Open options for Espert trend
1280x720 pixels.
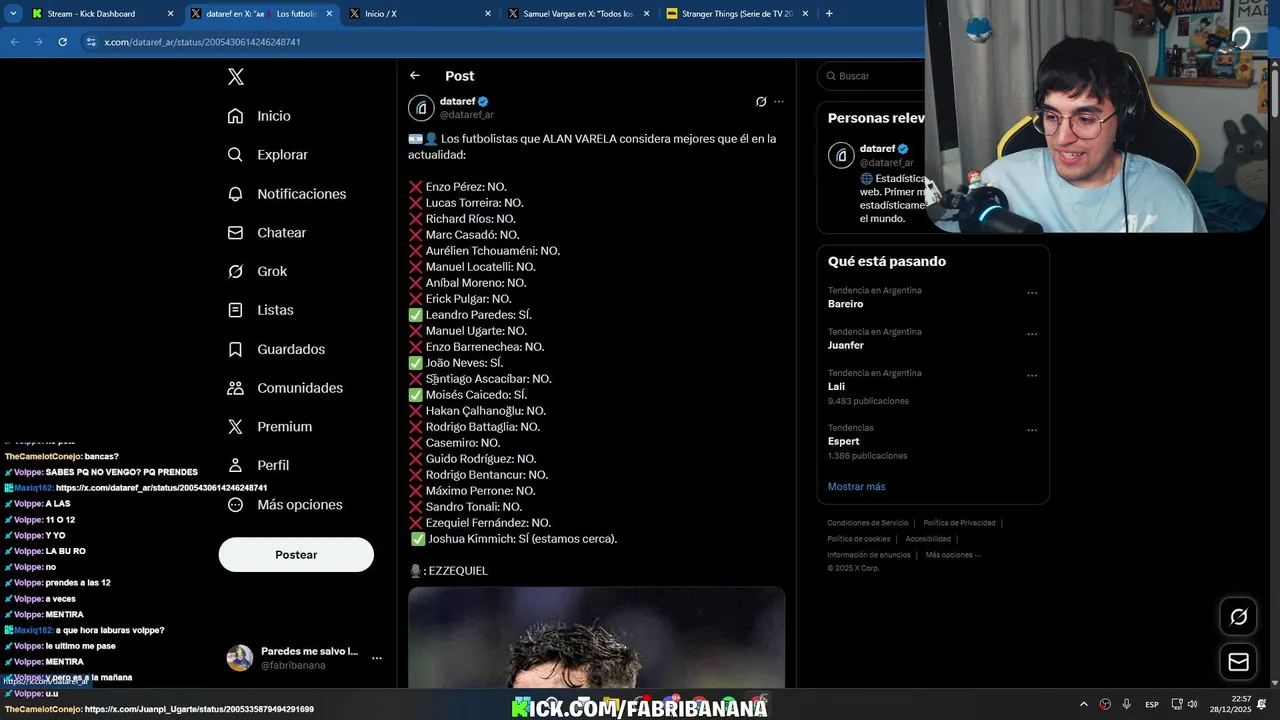pos(1032,430)
